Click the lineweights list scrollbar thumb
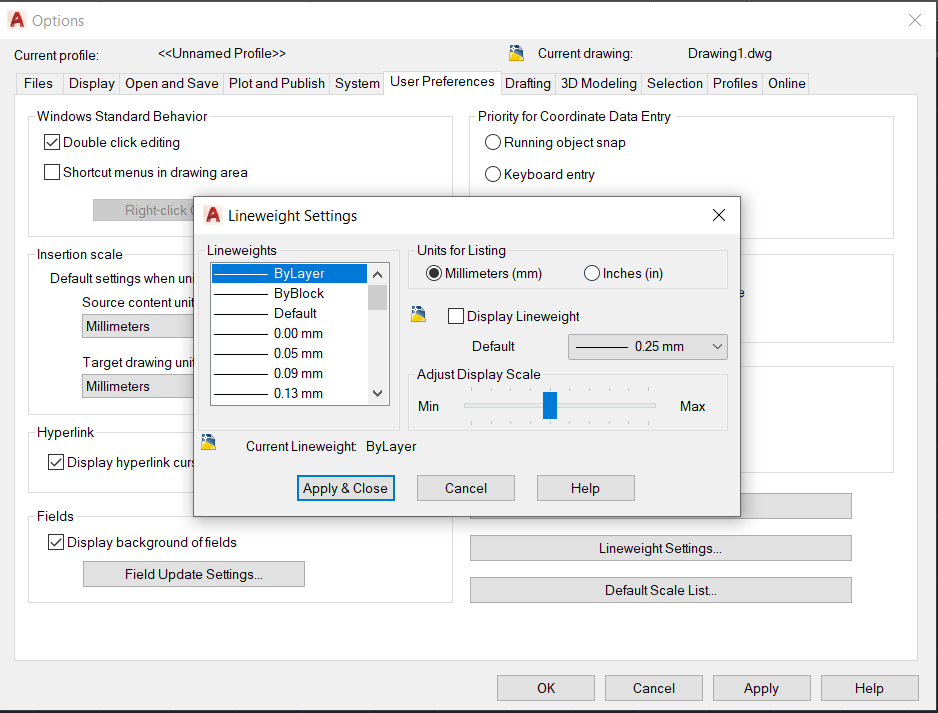The width and height of the screenshot is (938, 713). coord(377,297)
